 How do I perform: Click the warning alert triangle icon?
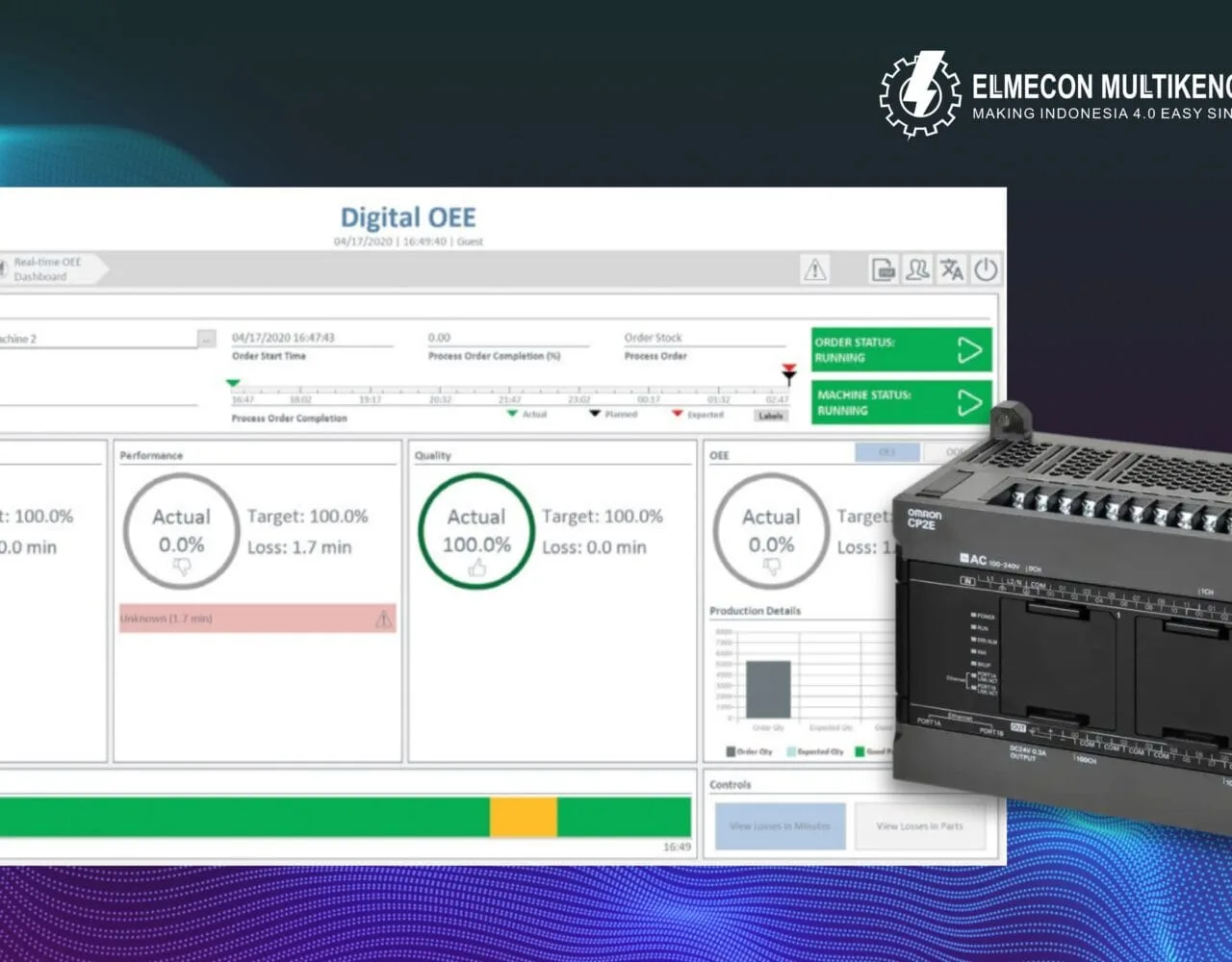pos(814,269)
